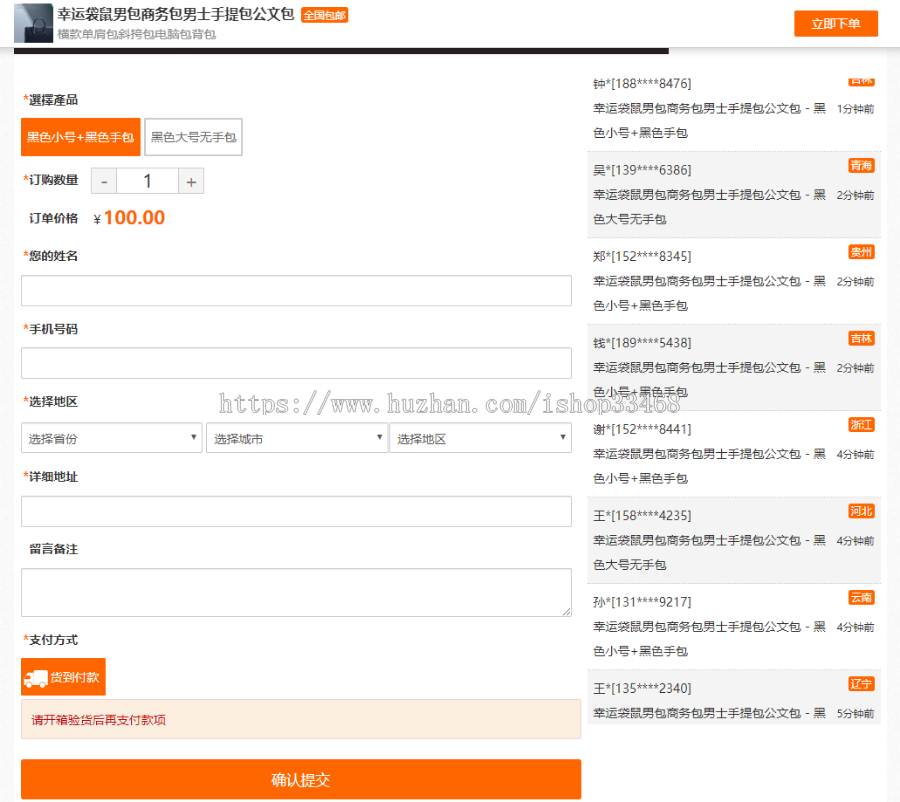Click the 5分钟前 timestamp
The width and height of the screenshot is (900, 802).
tap(855, 713)
